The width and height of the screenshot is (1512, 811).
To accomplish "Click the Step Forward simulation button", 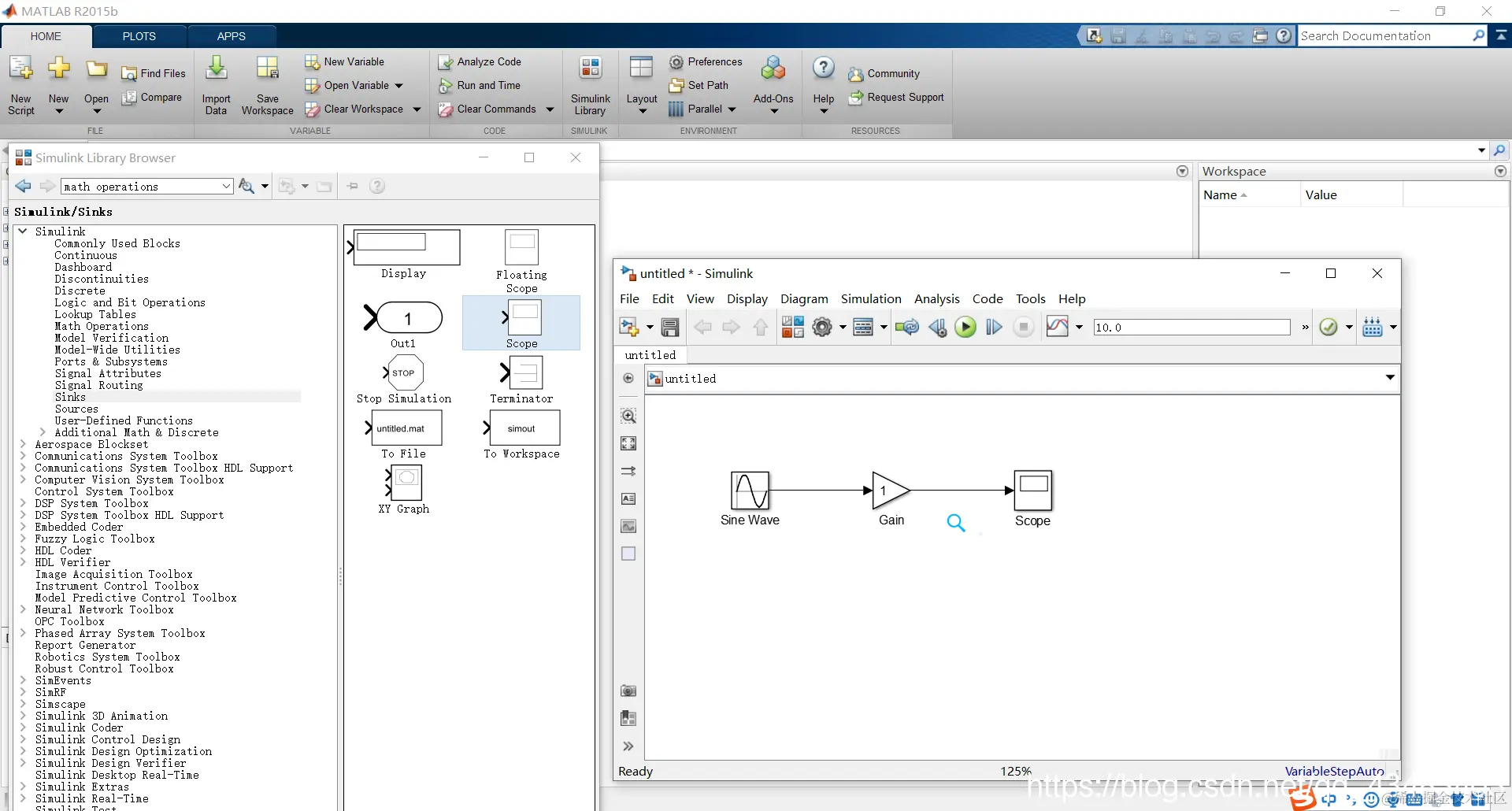I will click(994, 327).
